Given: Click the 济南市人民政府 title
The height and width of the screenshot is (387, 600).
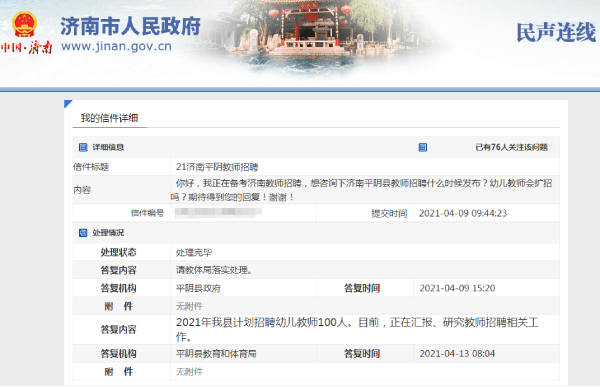Looking at the screenshot, I should [x=130, y=26].
